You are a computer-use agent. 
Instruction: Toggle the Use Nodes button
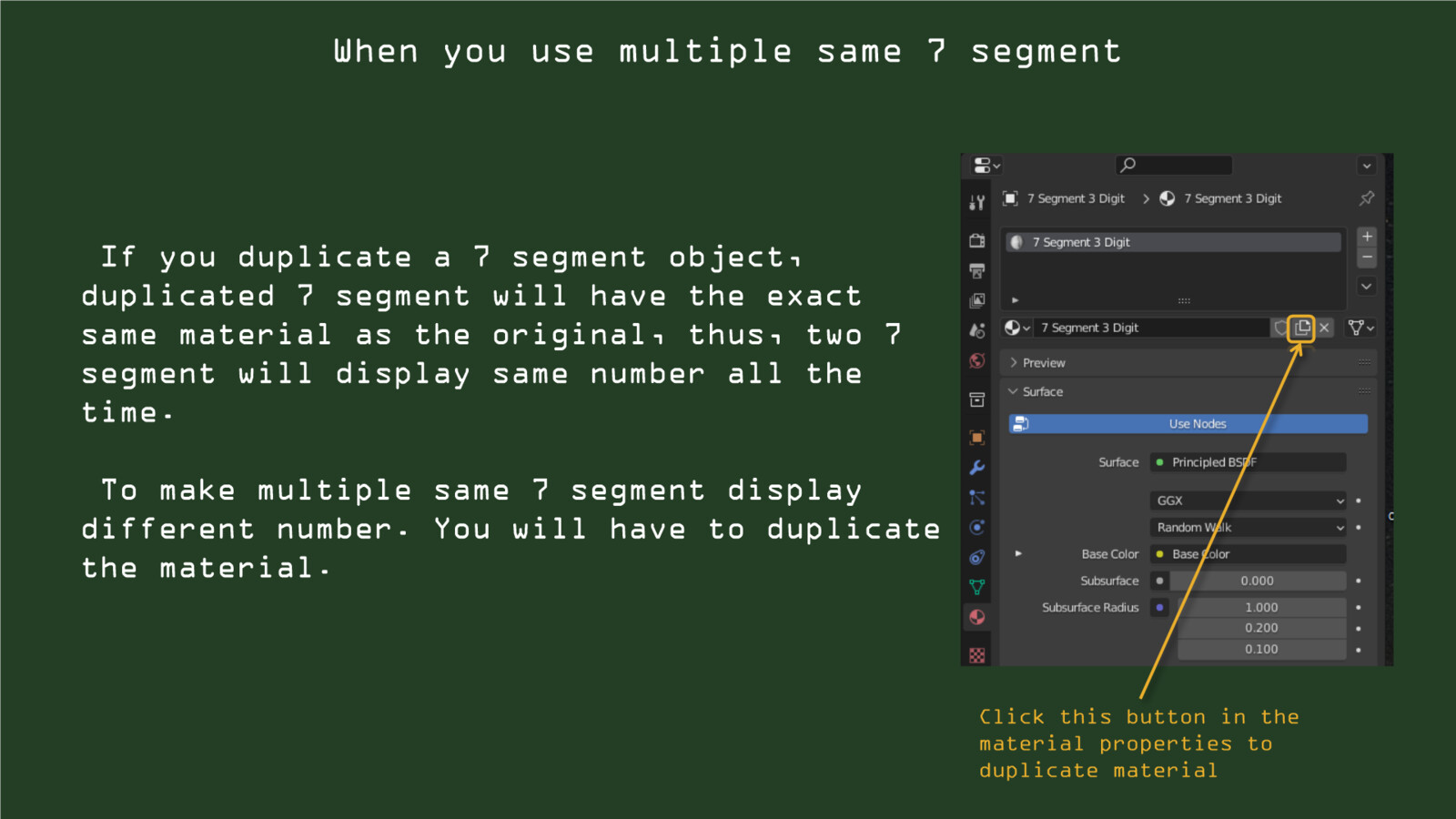[1188, 424]
